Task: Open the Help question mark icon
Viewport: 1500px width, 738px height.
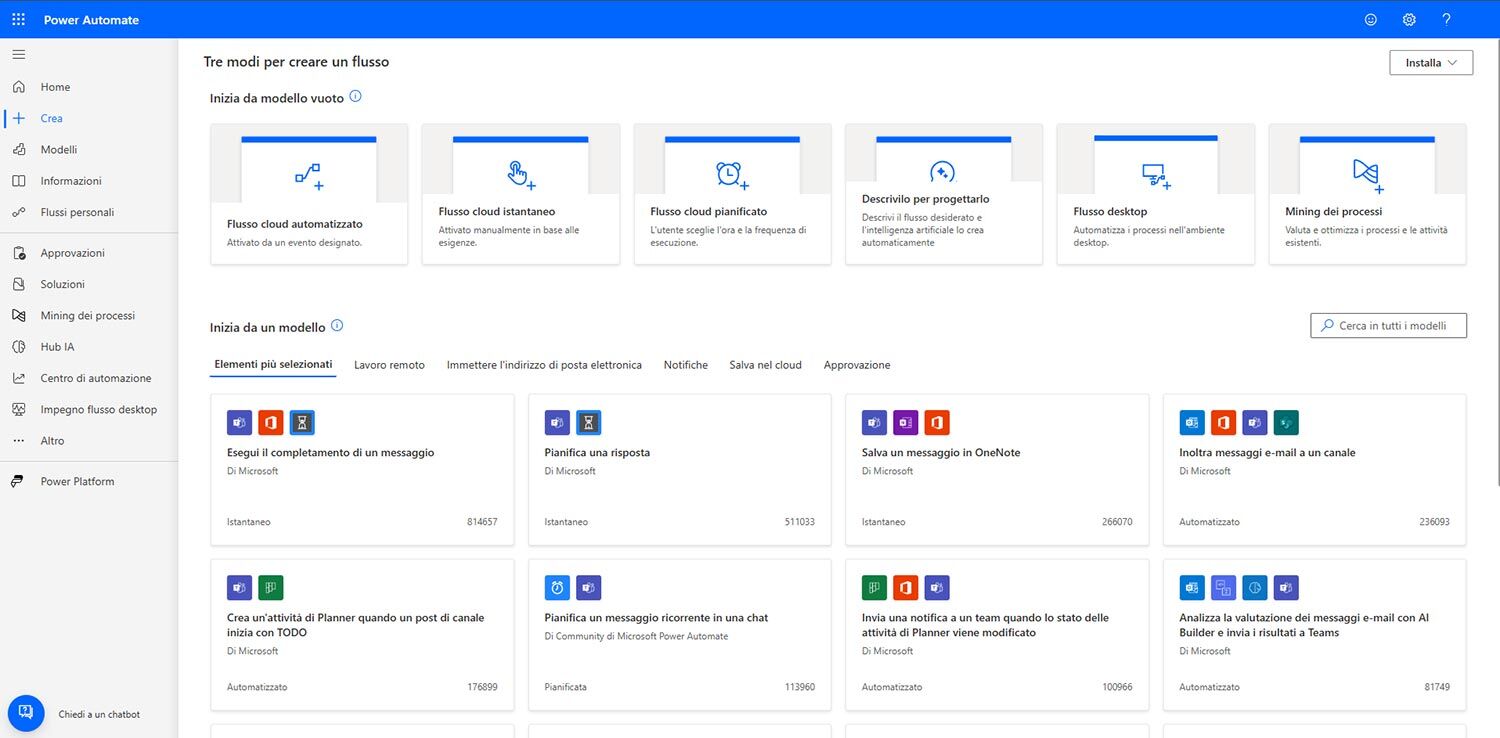Action: 1445,19
